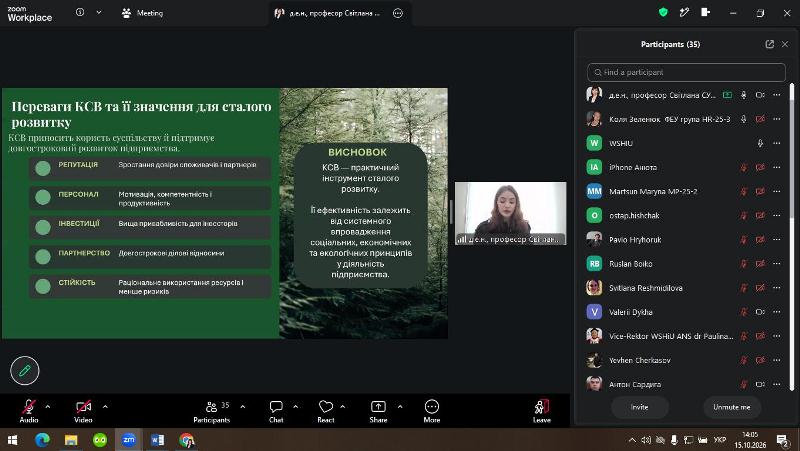The width and height of the screenshot is (800, 451).
Task: Open more options for Yevhen Cherkasov
Action: tap(777, 360)
